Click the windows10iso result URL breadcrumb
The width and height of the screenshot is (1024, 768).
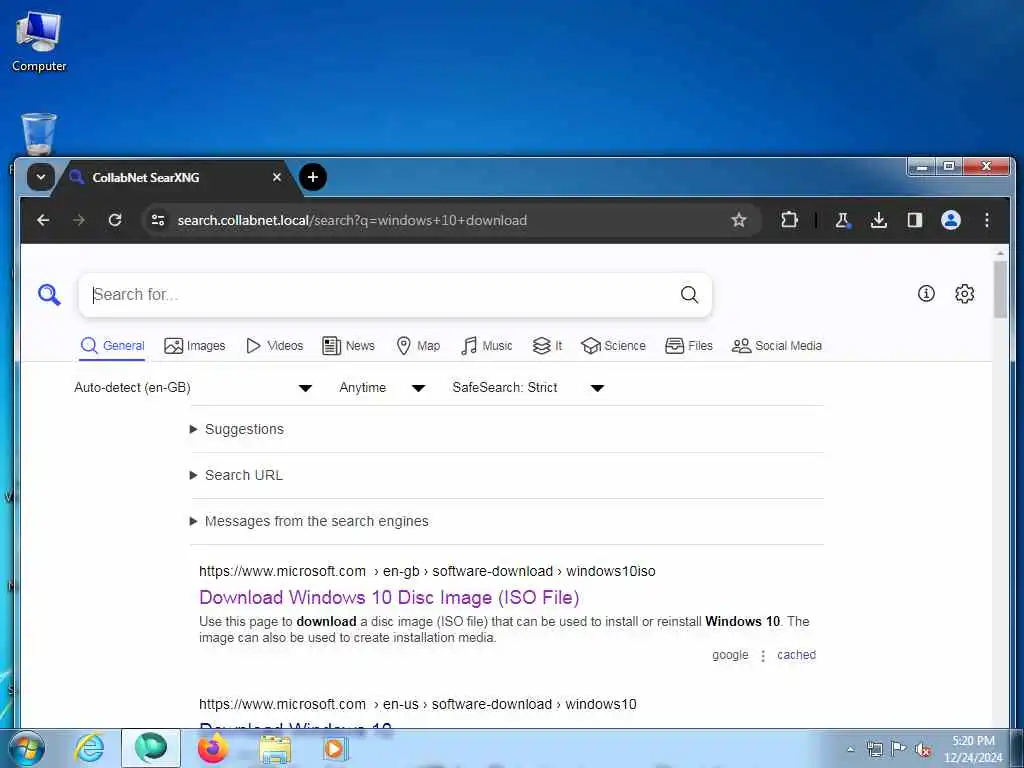427,571
